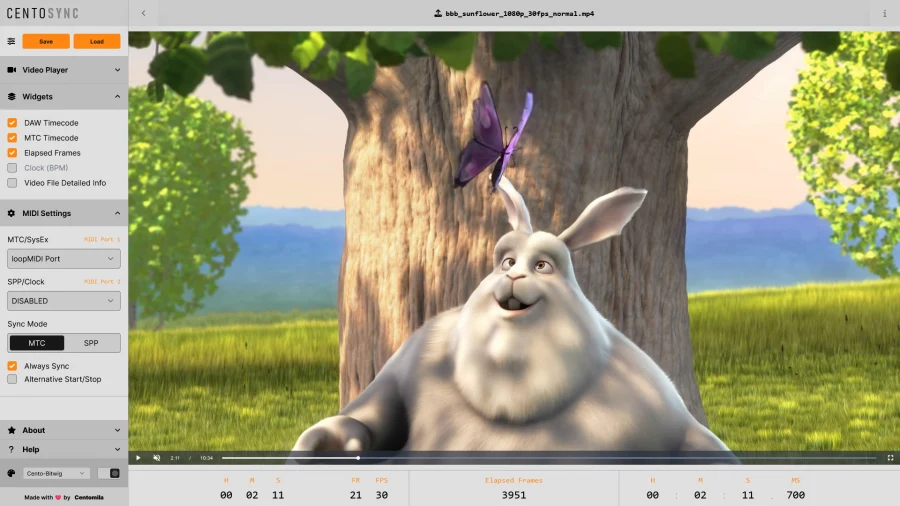
Task: Expand the Help section
Action: [x=118, y=449]
